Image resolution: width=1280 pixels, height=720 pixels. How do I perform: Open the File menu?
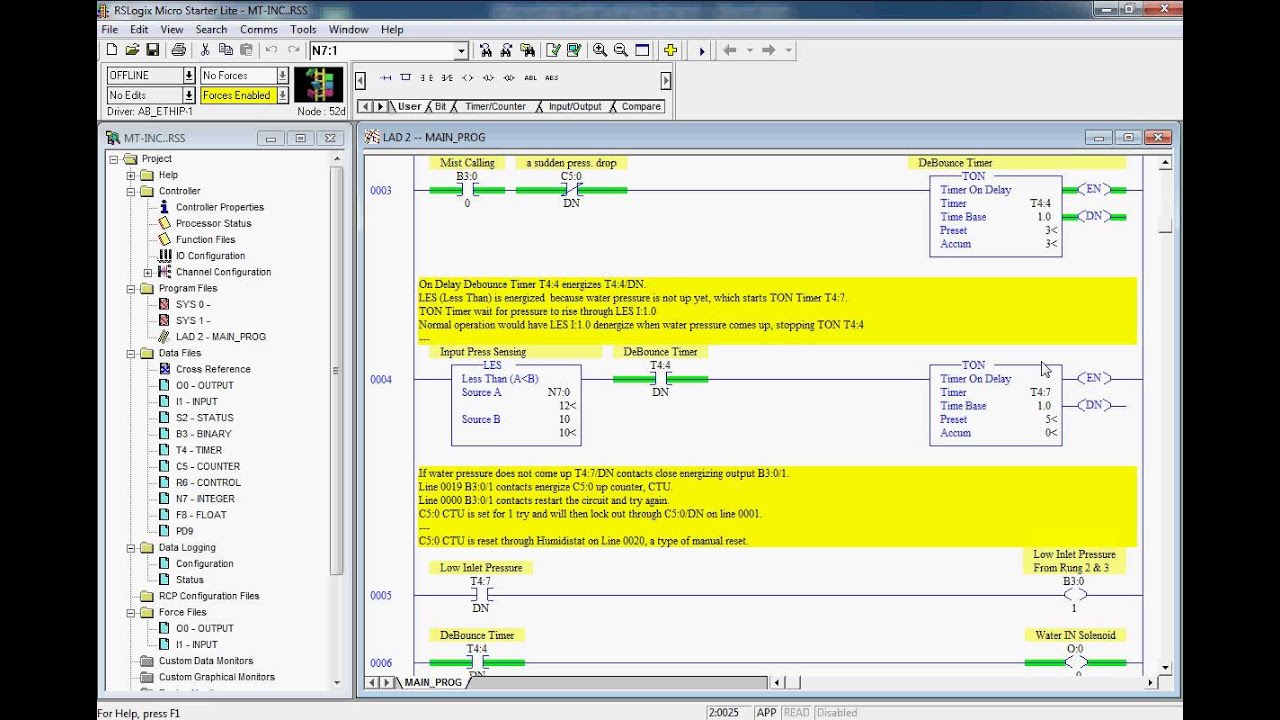[110, 30]
